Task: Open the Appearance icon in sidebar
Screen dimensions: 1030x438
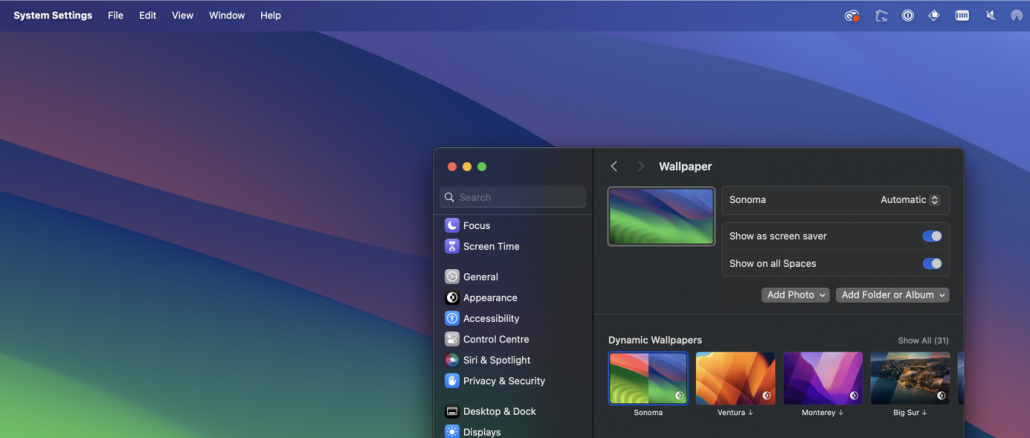Action: [x=452, y=297]
